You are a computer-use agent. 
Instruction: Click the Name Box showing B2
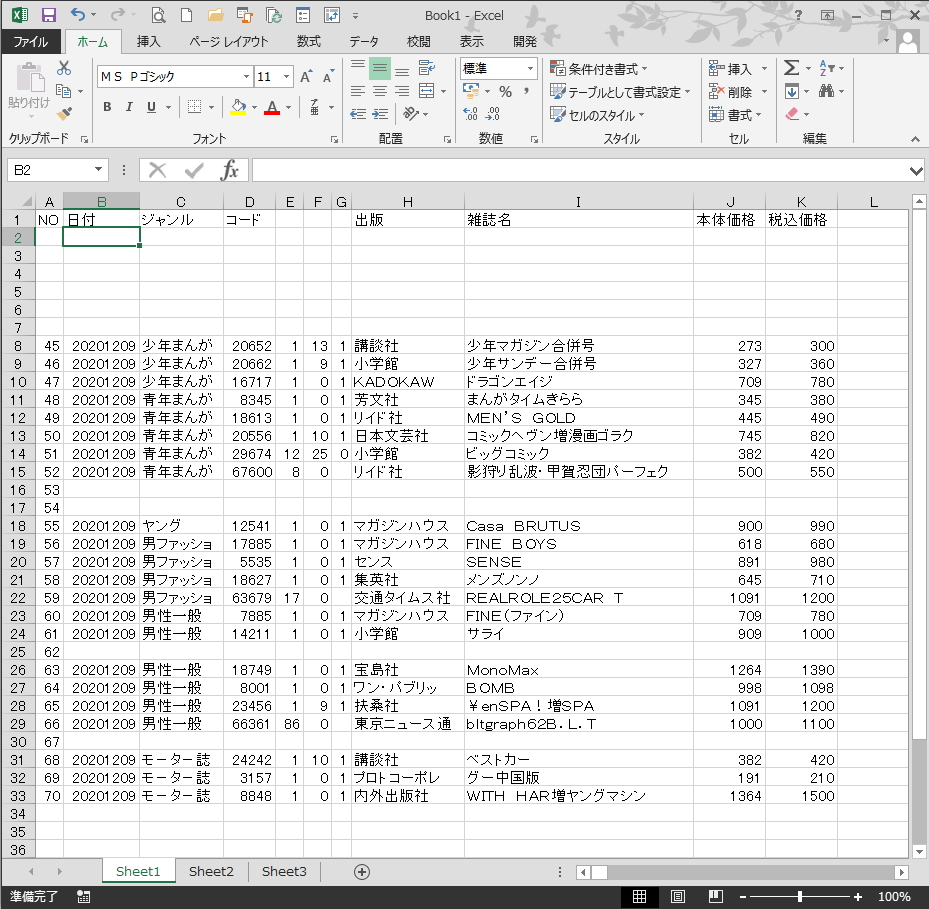[x=57, y=171]
